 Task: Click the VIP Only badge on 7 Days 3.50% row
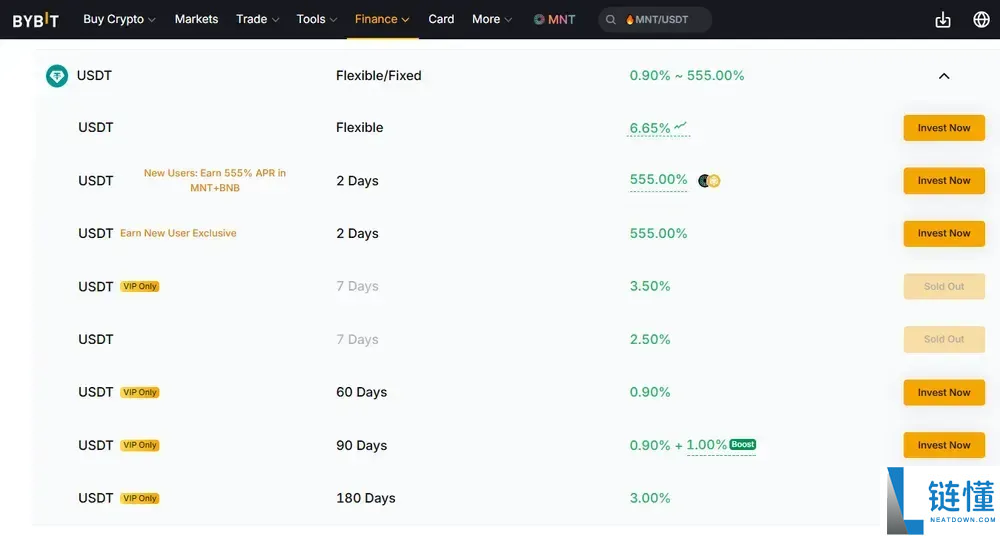click(140, 287)
